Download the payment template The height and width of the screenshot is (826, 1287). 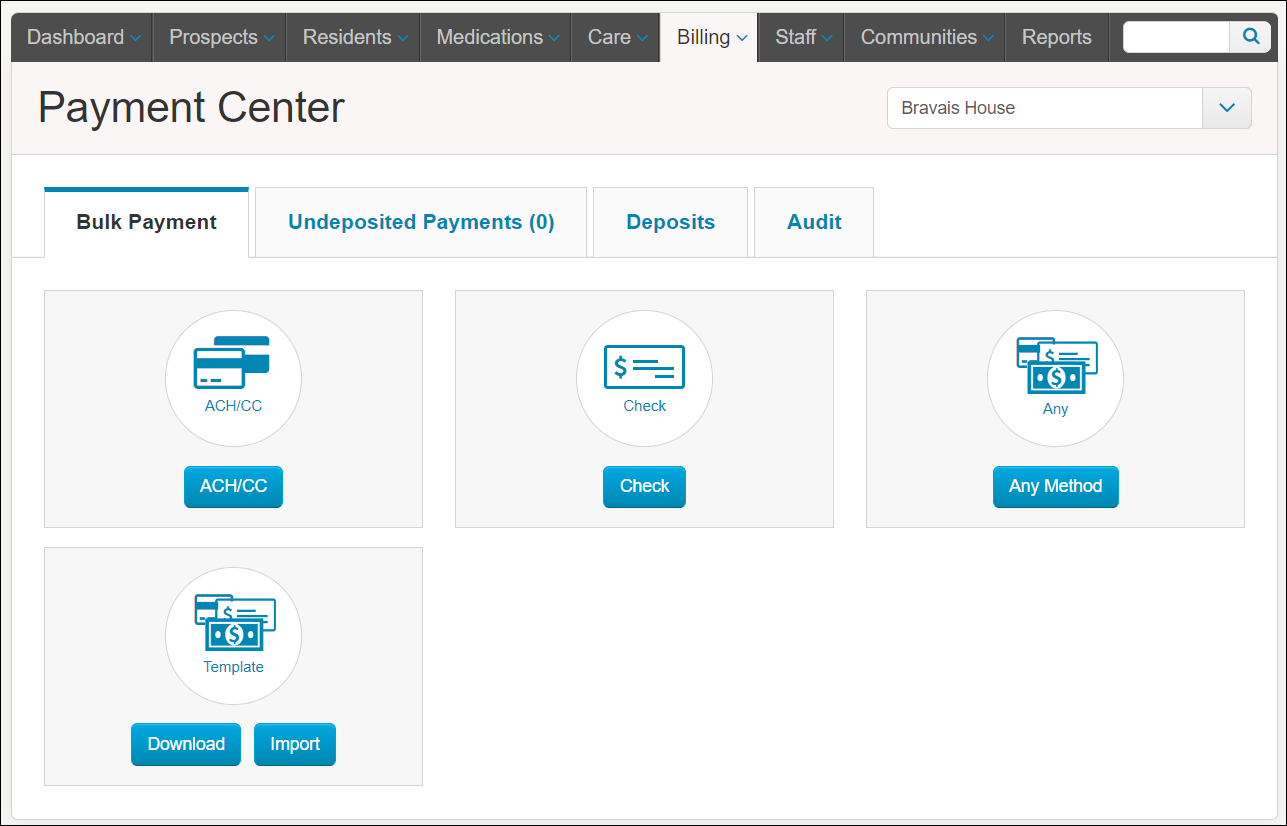click(x=185, y=744)
